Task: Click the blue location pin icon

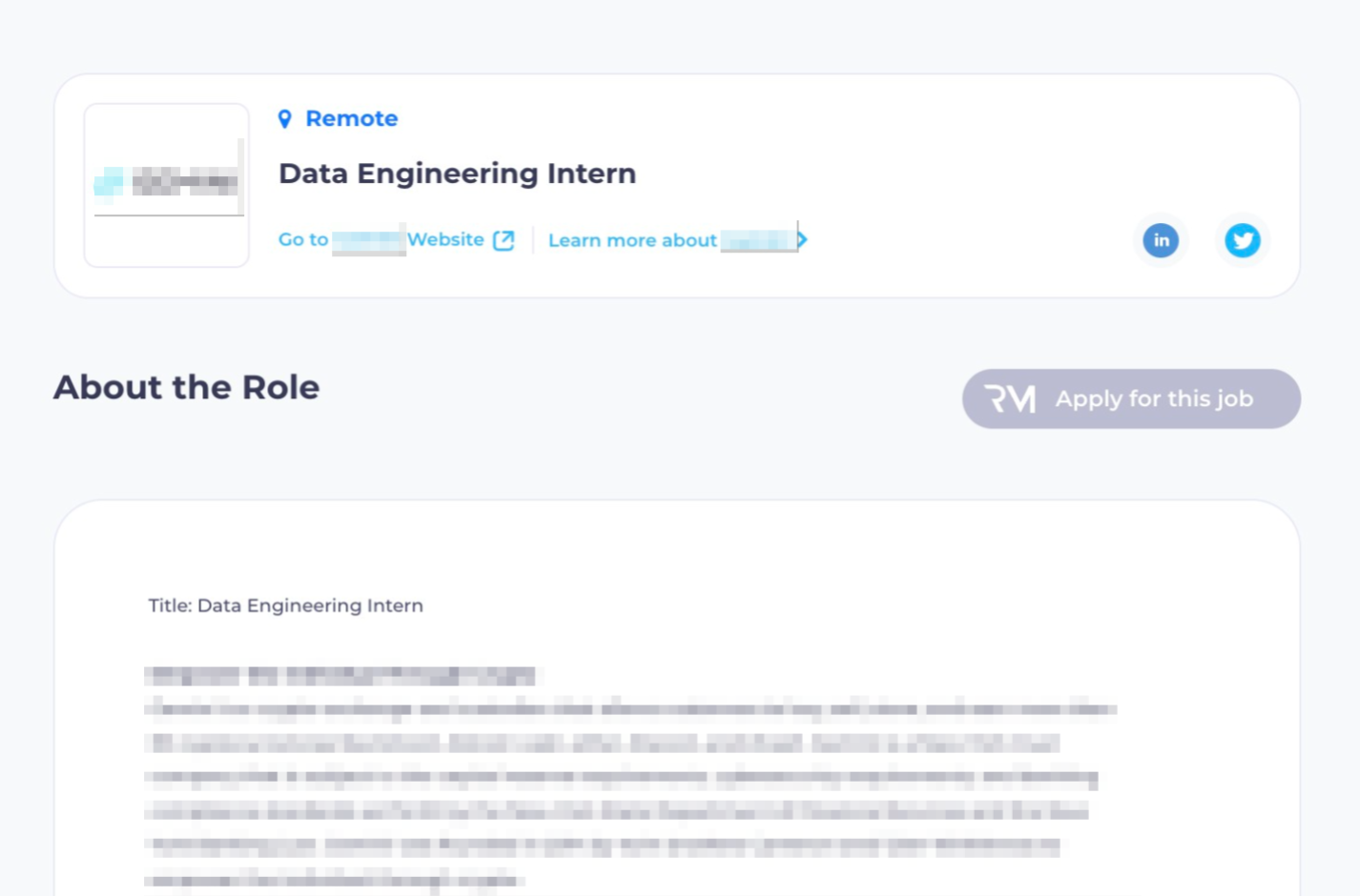Action: pyautogui.click(x=284, y=119)
